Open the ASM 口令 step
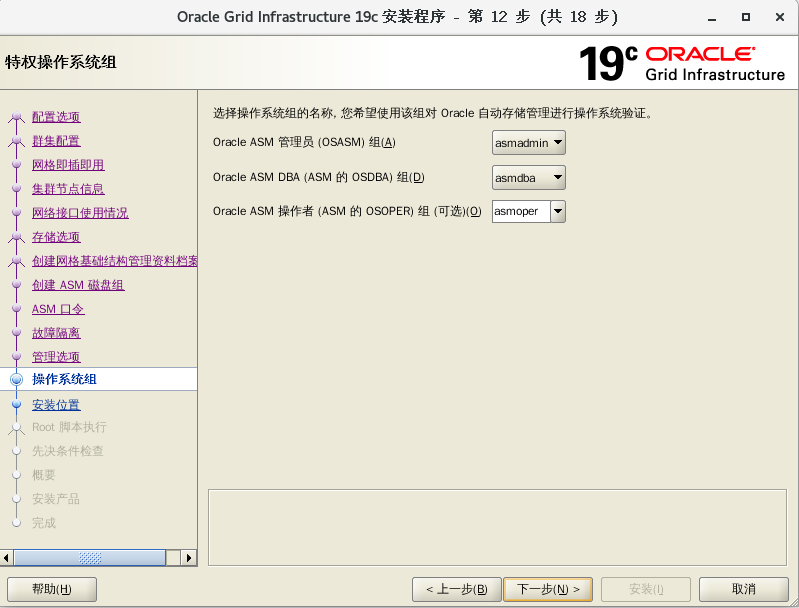Screen dimensions: 799x608 click(58, 309)
